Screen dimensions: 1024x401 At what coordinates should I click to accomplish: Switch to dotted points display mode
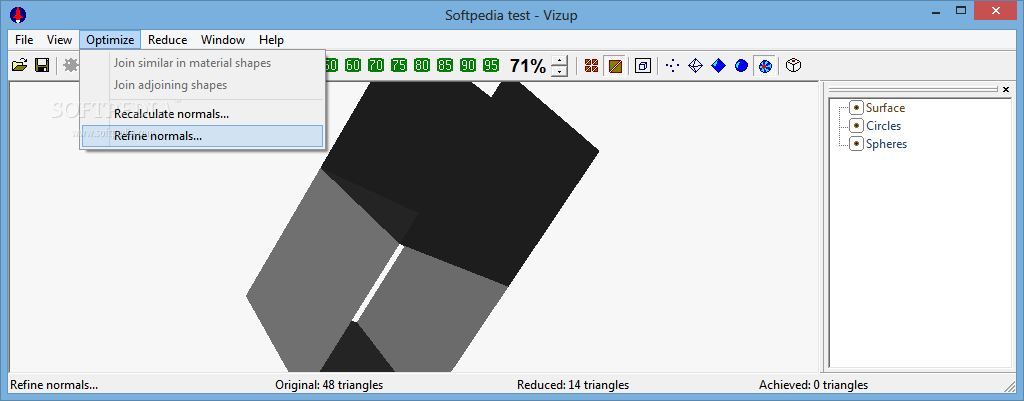673,65
